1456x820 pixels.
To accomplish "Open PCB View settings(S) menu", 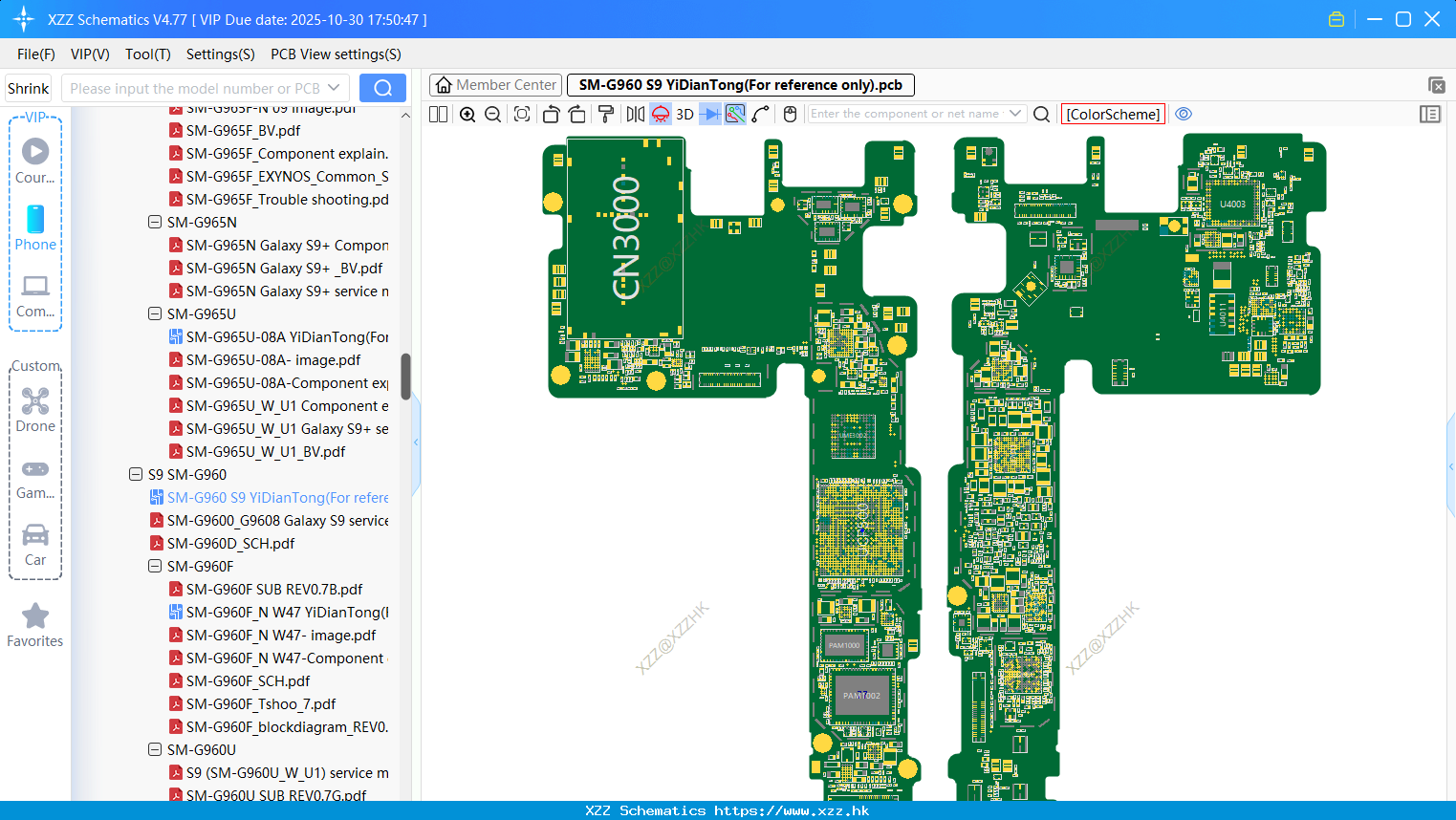I will click(336, 54).
